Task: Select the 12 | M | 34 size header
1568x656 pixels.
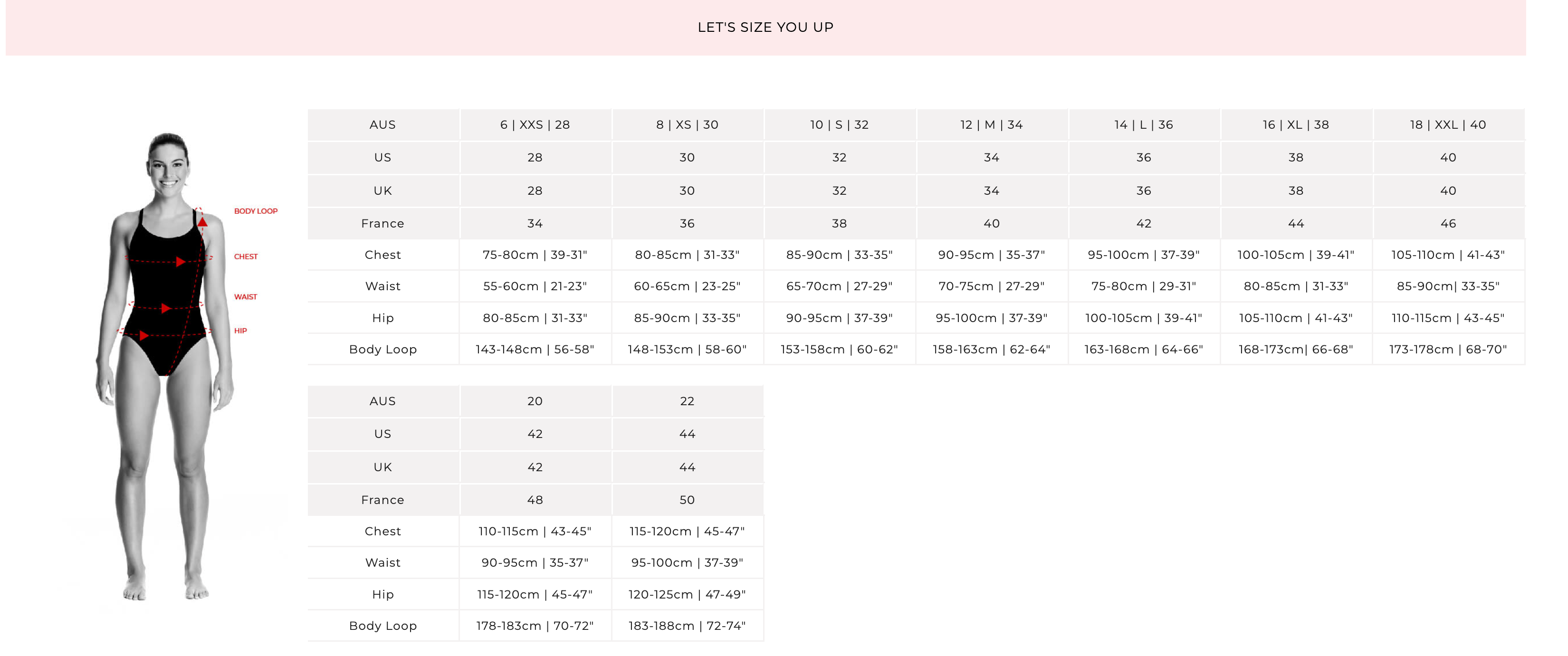Action: tap(992, 125)
